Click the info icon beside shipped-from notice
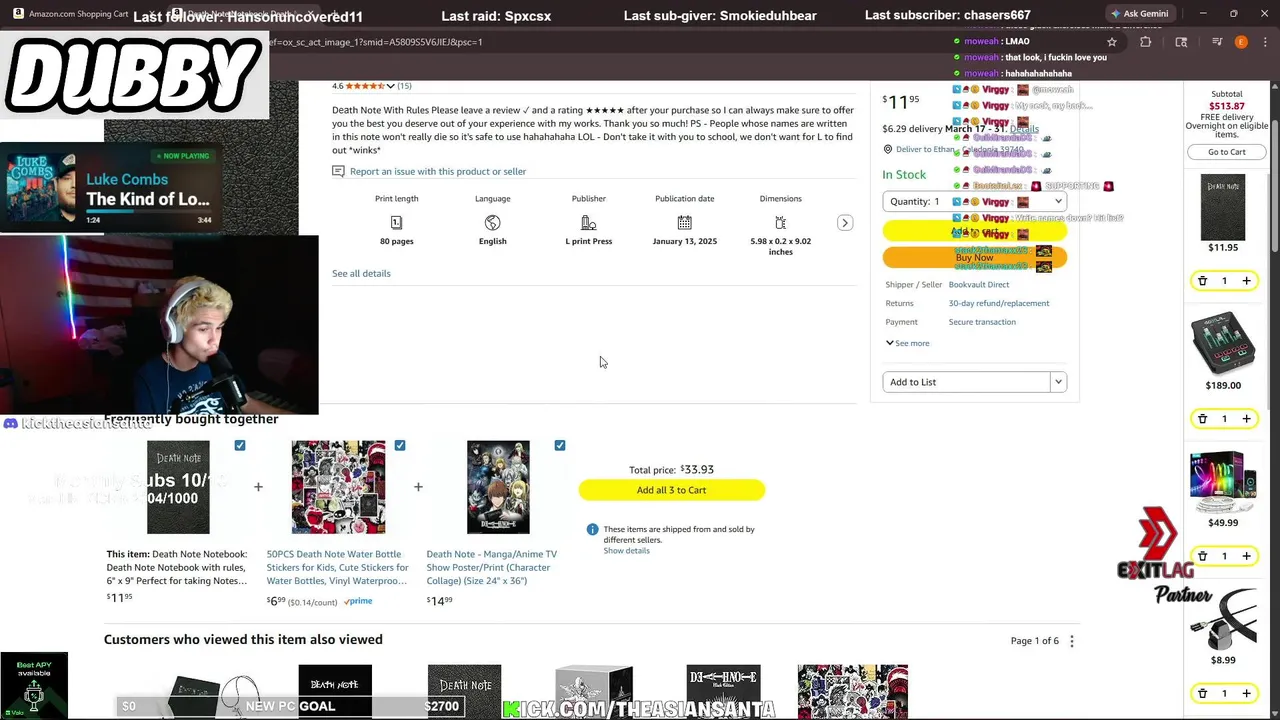Viewport: 1280px width, 720px height. click(592, 529)
